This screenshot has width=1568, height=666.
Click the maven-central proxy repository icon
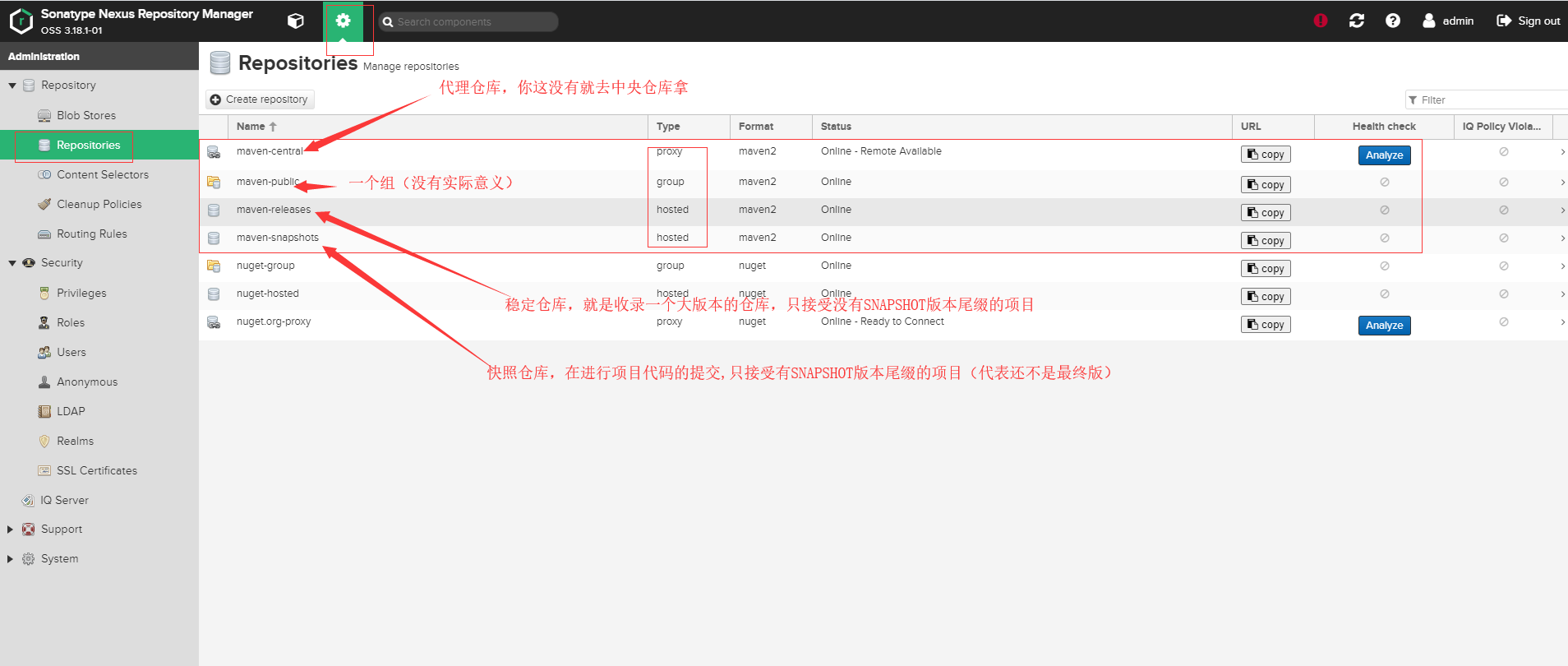(214, 152)
